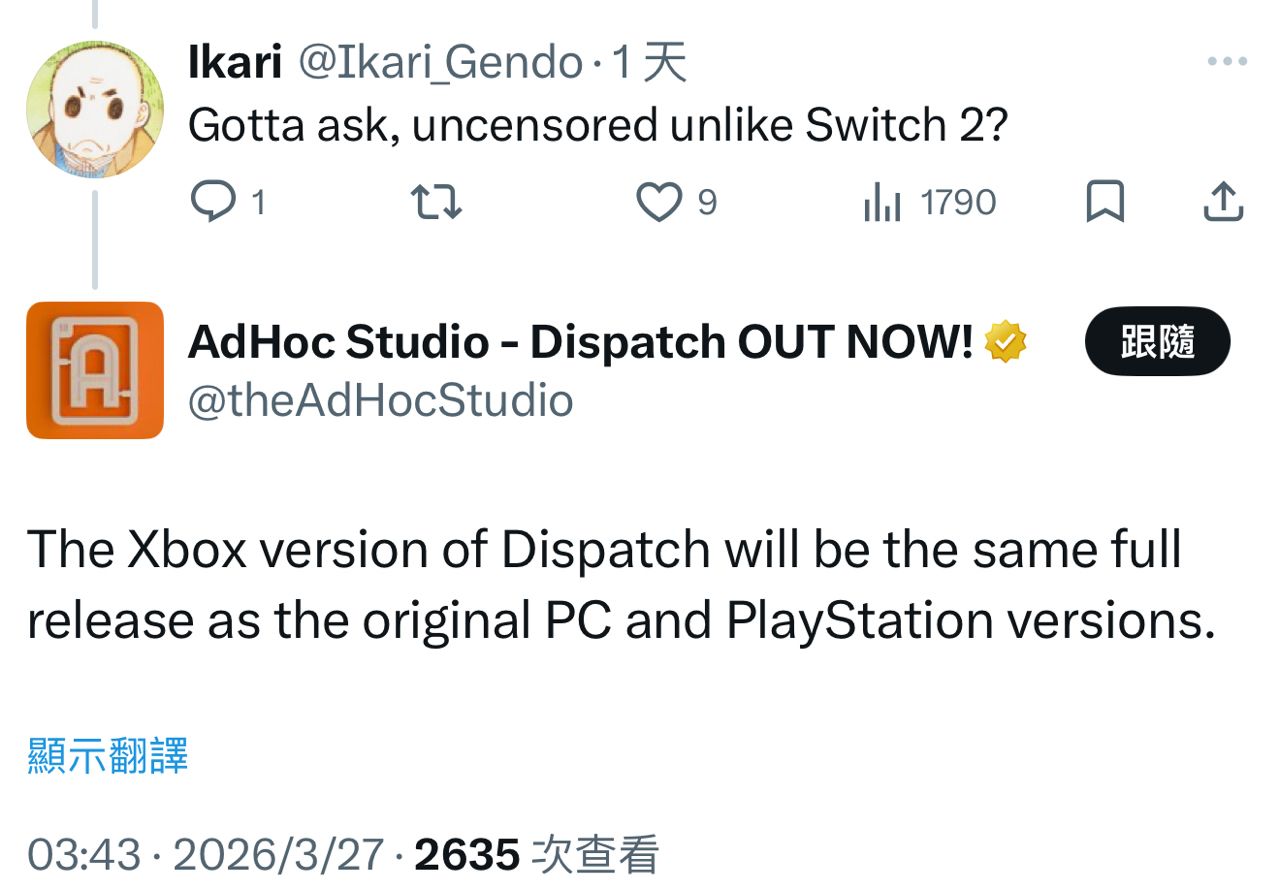The image size is (1280, 889).
Task: Share Ikari's post
Action: tap(1221, 203)
